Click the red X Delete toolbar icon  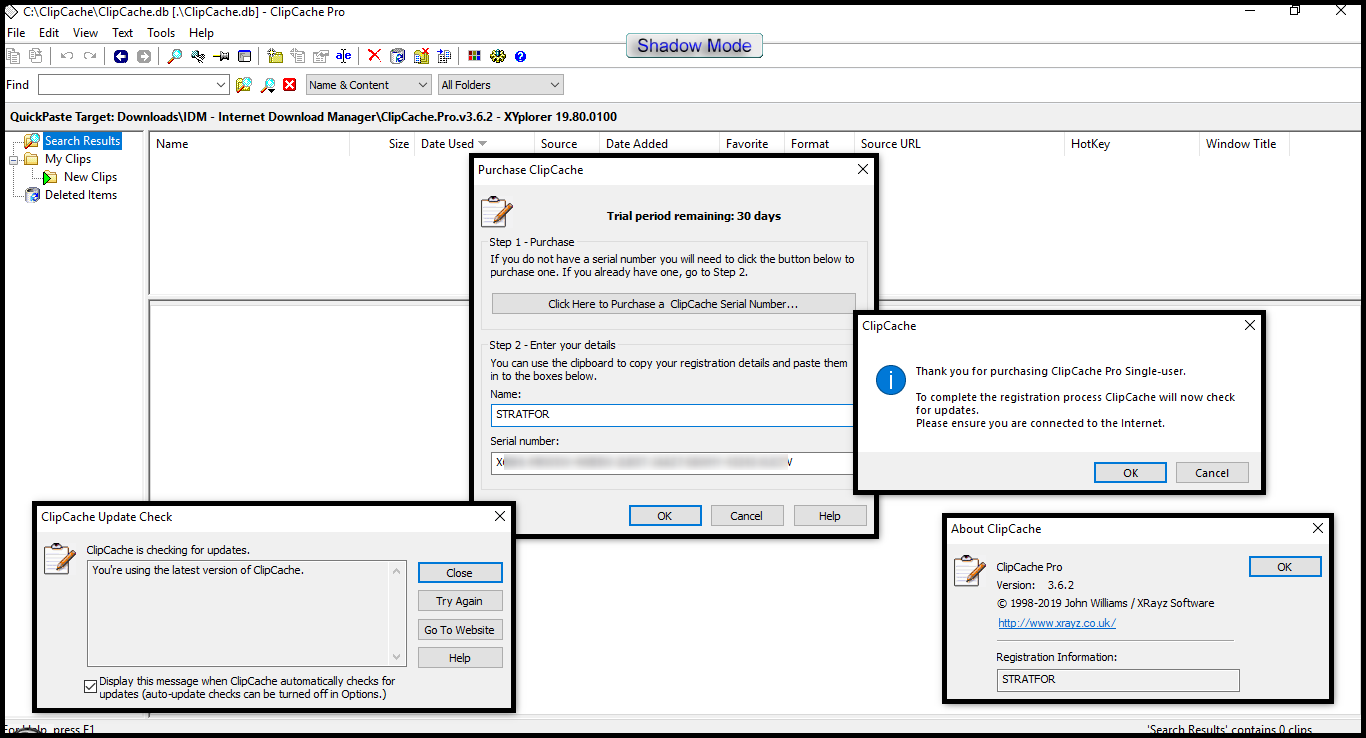pos(375,57)
